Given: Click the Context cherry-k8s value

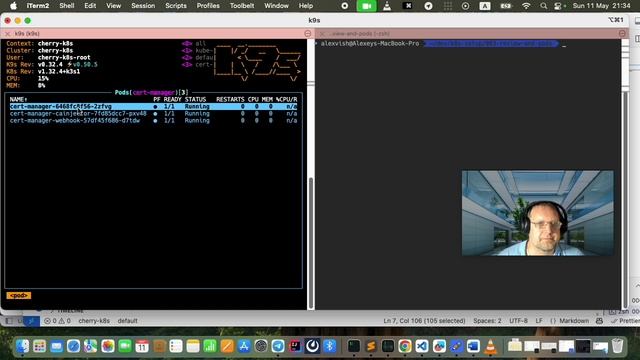Looking at the screenshot, I should pyautogui.click(x=56, y=43).
